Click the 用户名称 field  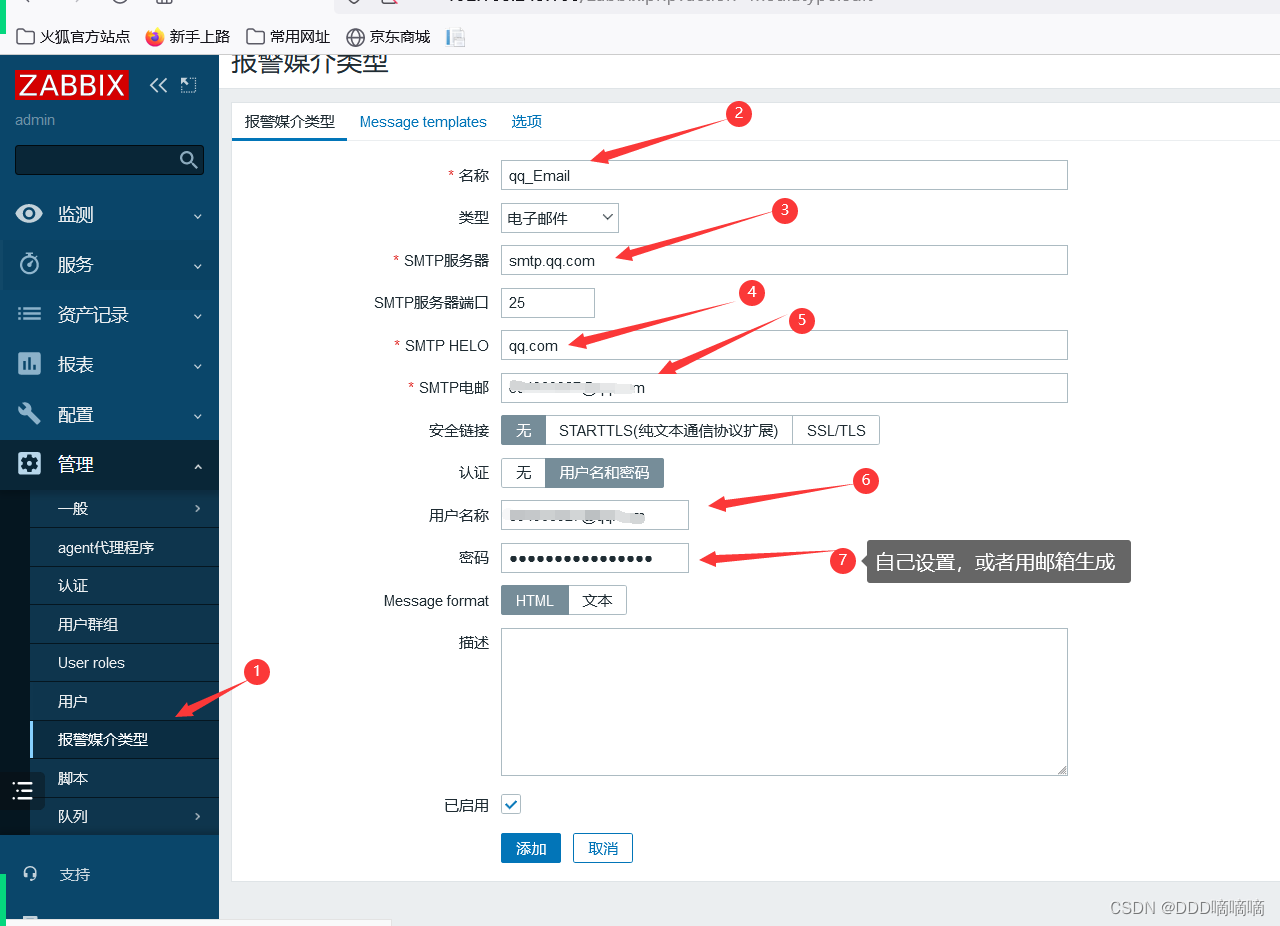click(x=595, y=515)
